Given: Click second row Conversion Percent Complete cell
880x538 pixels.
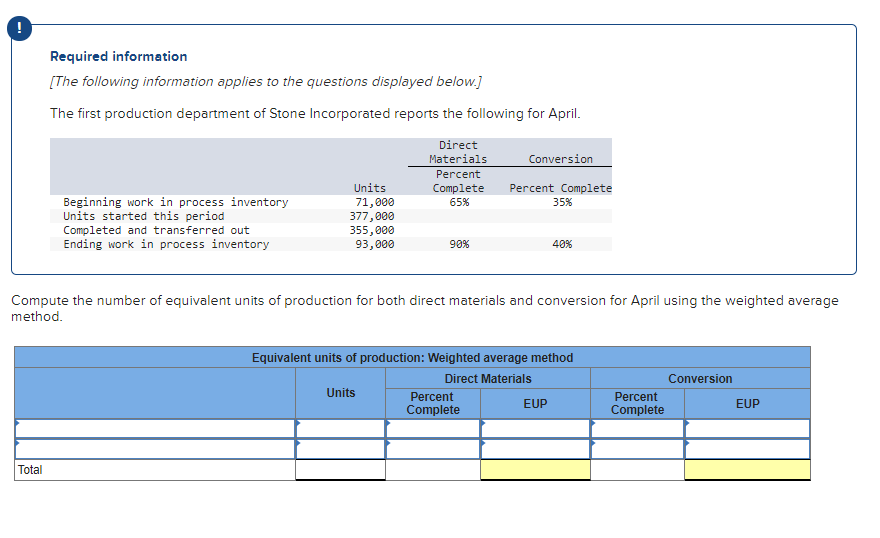Looking at the screenshot, I should [x=638, y=449].
